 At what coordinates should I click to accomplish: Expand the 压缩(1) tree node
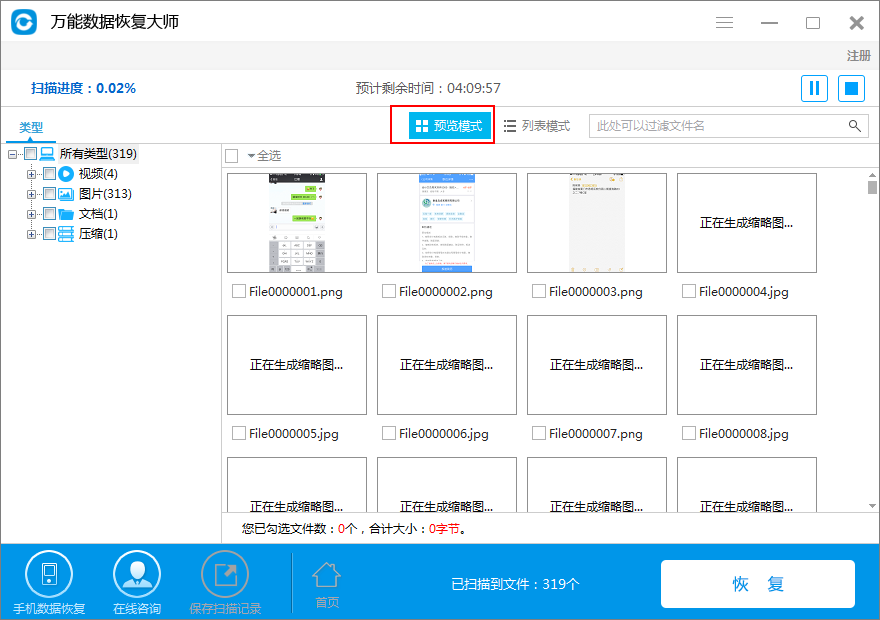pyautogui.click(x=31, y=235)
